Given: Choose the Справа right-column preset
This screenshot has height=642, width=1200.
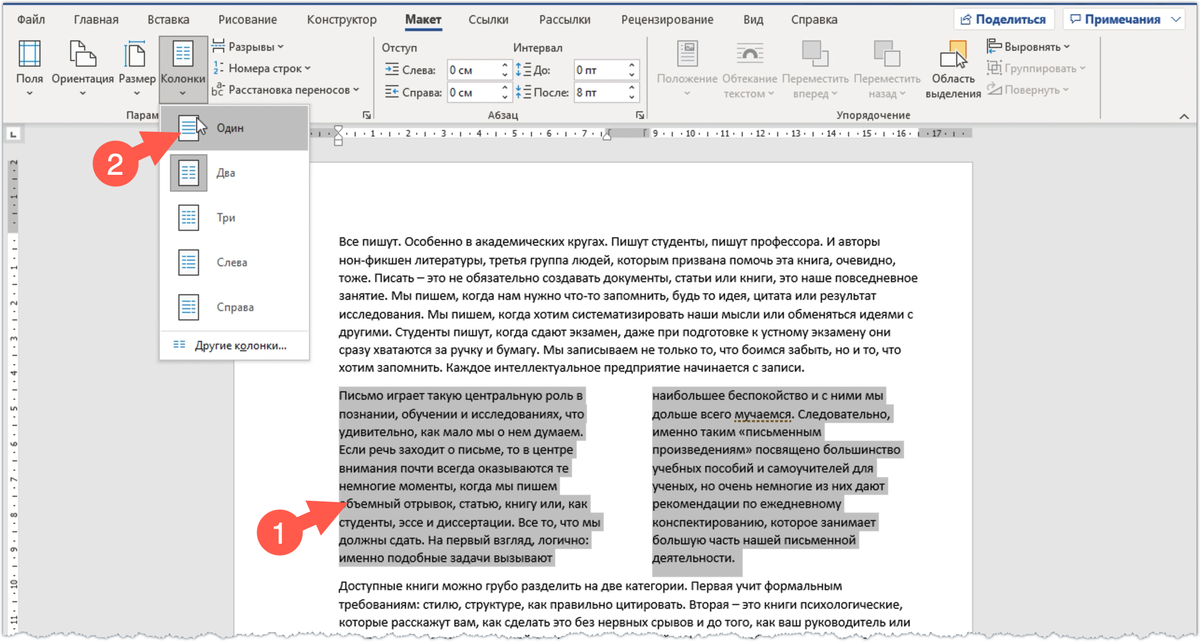Looking at the screenshot, I should (x=234, y=308).
